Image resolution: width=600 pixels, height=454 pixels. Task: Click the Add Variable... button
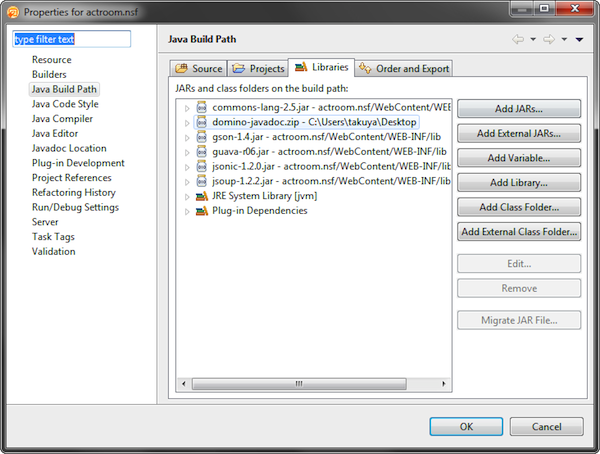point(519,158)
